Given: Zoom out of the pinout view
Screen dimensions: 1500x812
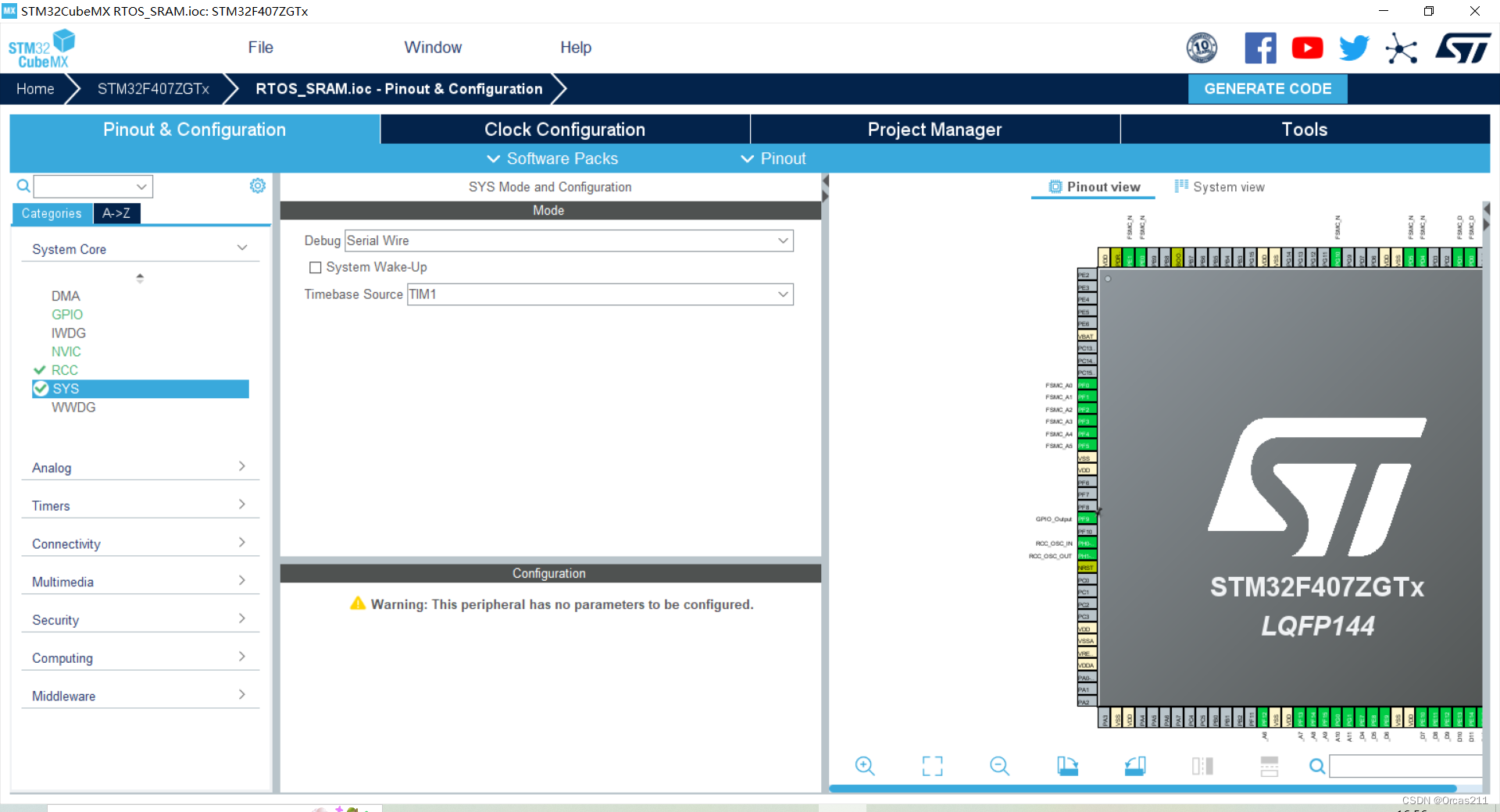Looking at the screenshot, I should tap(1000, 766).
